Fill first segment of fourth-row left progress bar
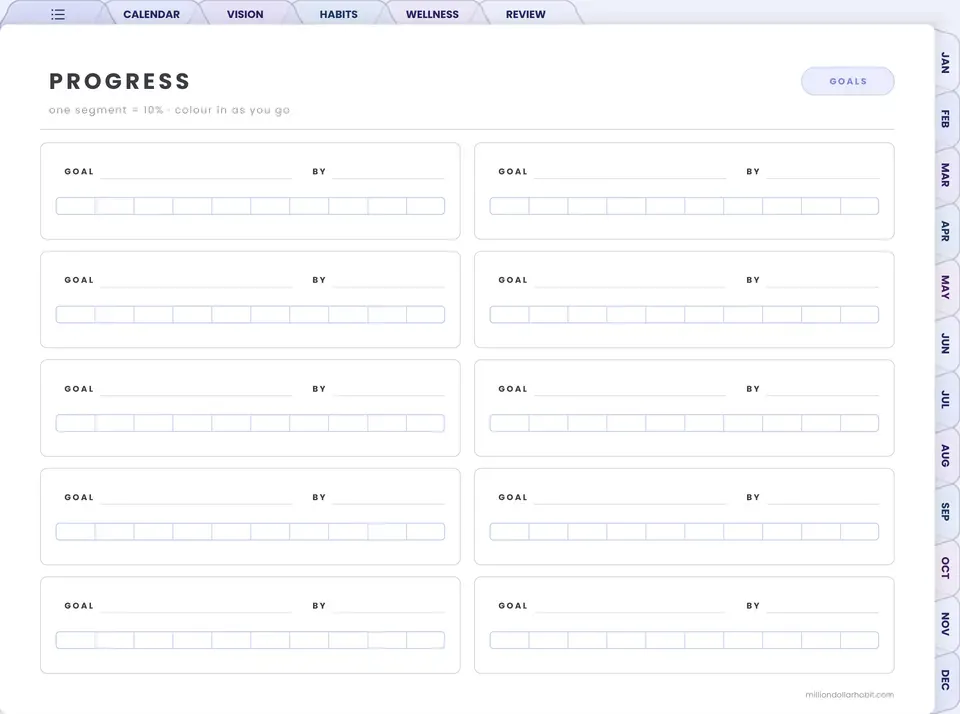 [x=75, y=532]
